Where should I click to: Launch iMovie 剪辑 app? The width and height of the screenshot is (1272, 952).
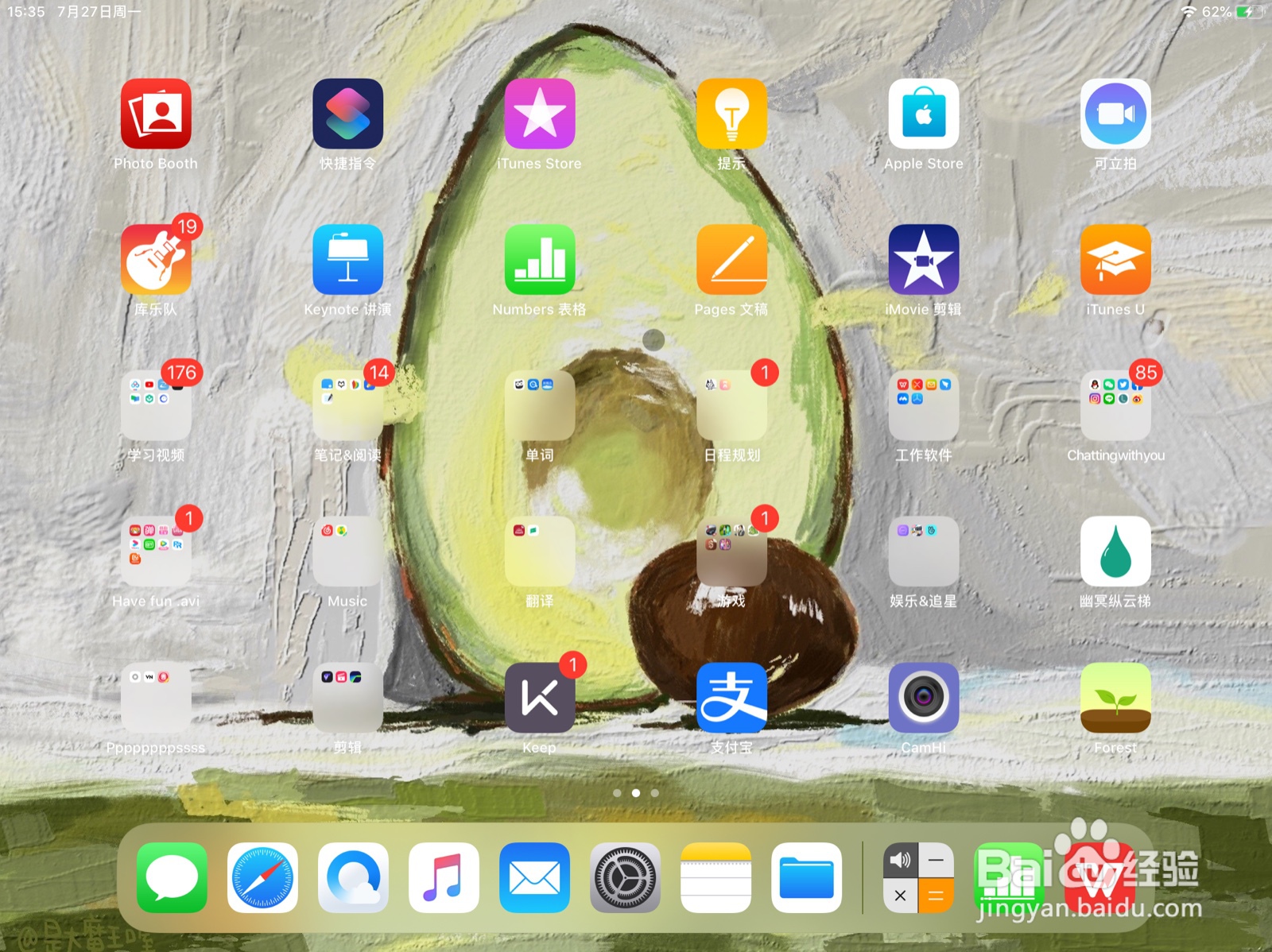pos(924,260)
